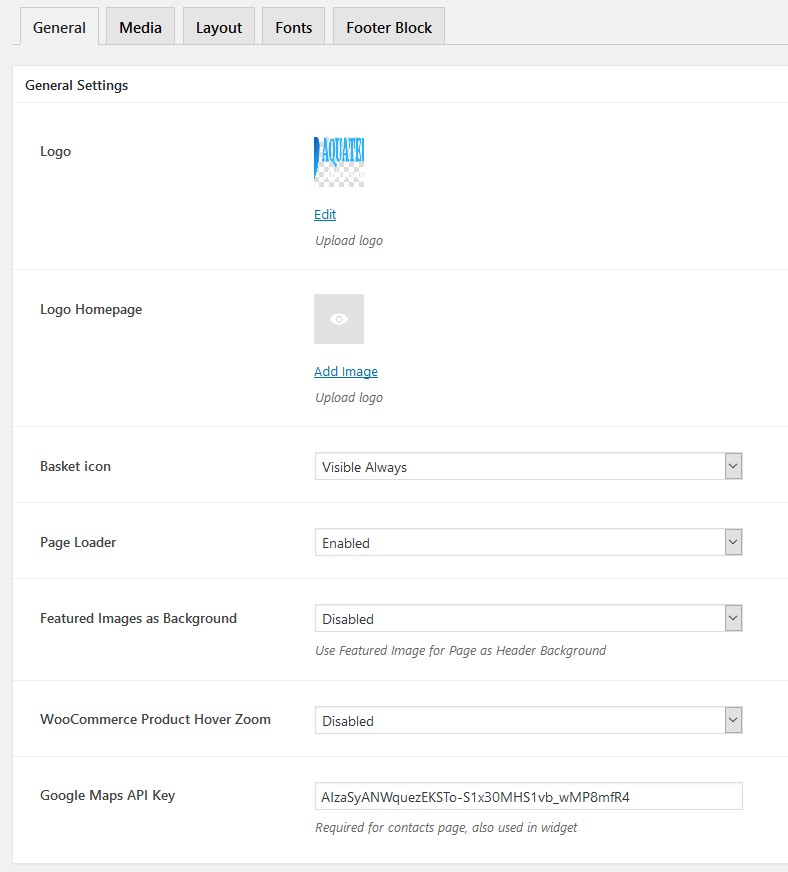
Task: Click the Page Loader Enabled select box
Action: click(528, 542)
